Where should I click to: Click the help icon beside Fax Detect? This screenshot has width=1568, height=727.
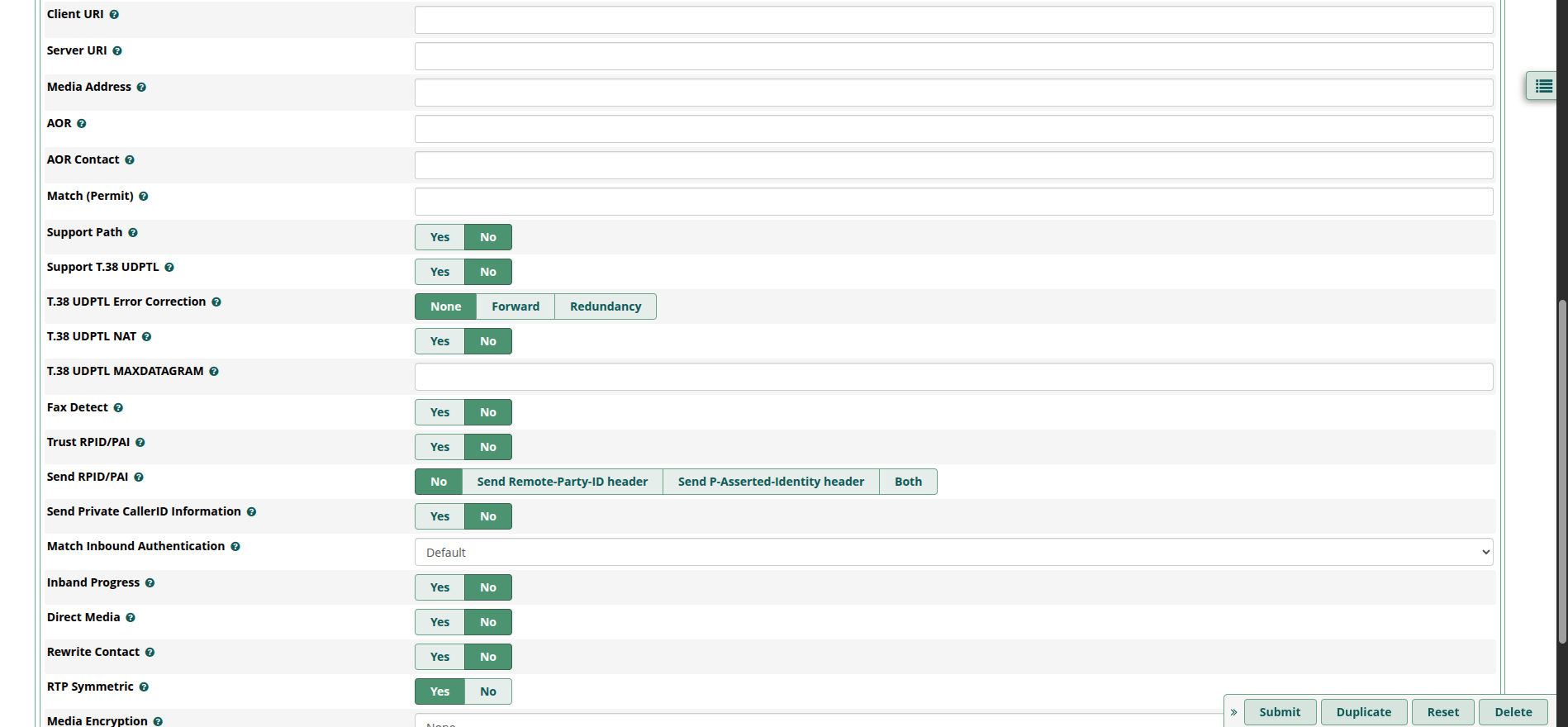tap(118, 408)
